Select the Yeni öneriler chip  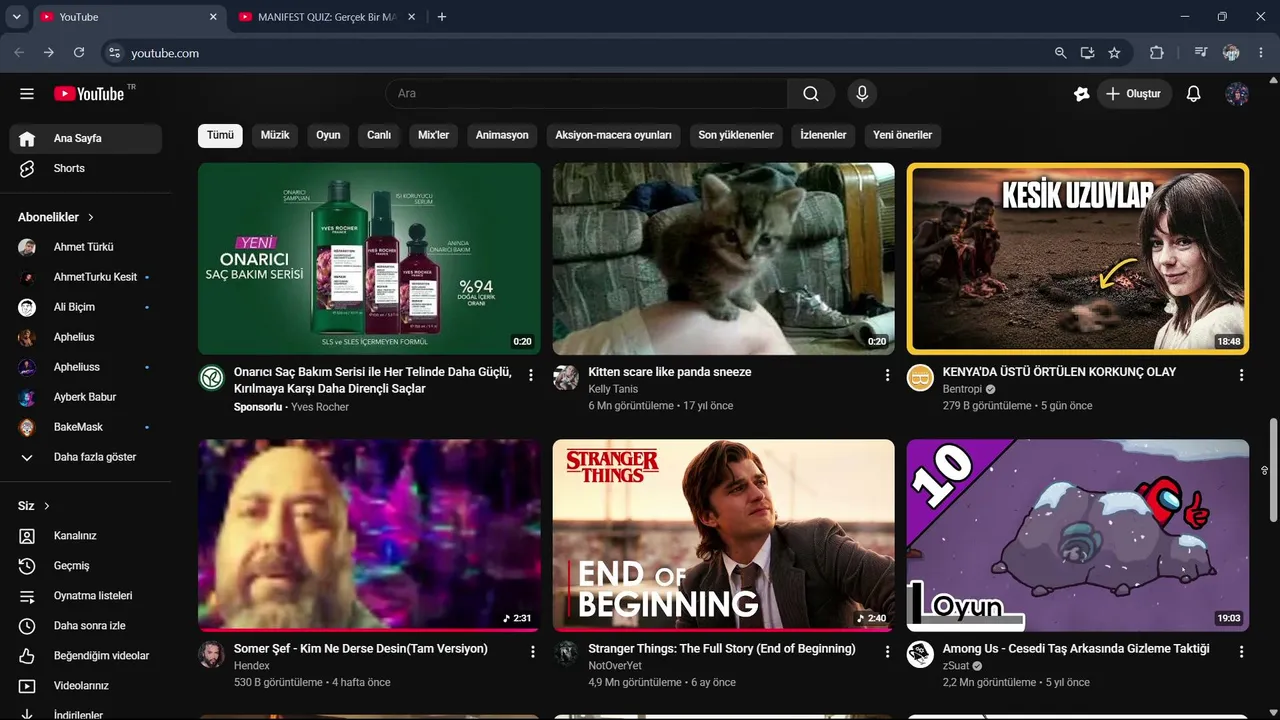pyautogui.click(x=903, y=135)
